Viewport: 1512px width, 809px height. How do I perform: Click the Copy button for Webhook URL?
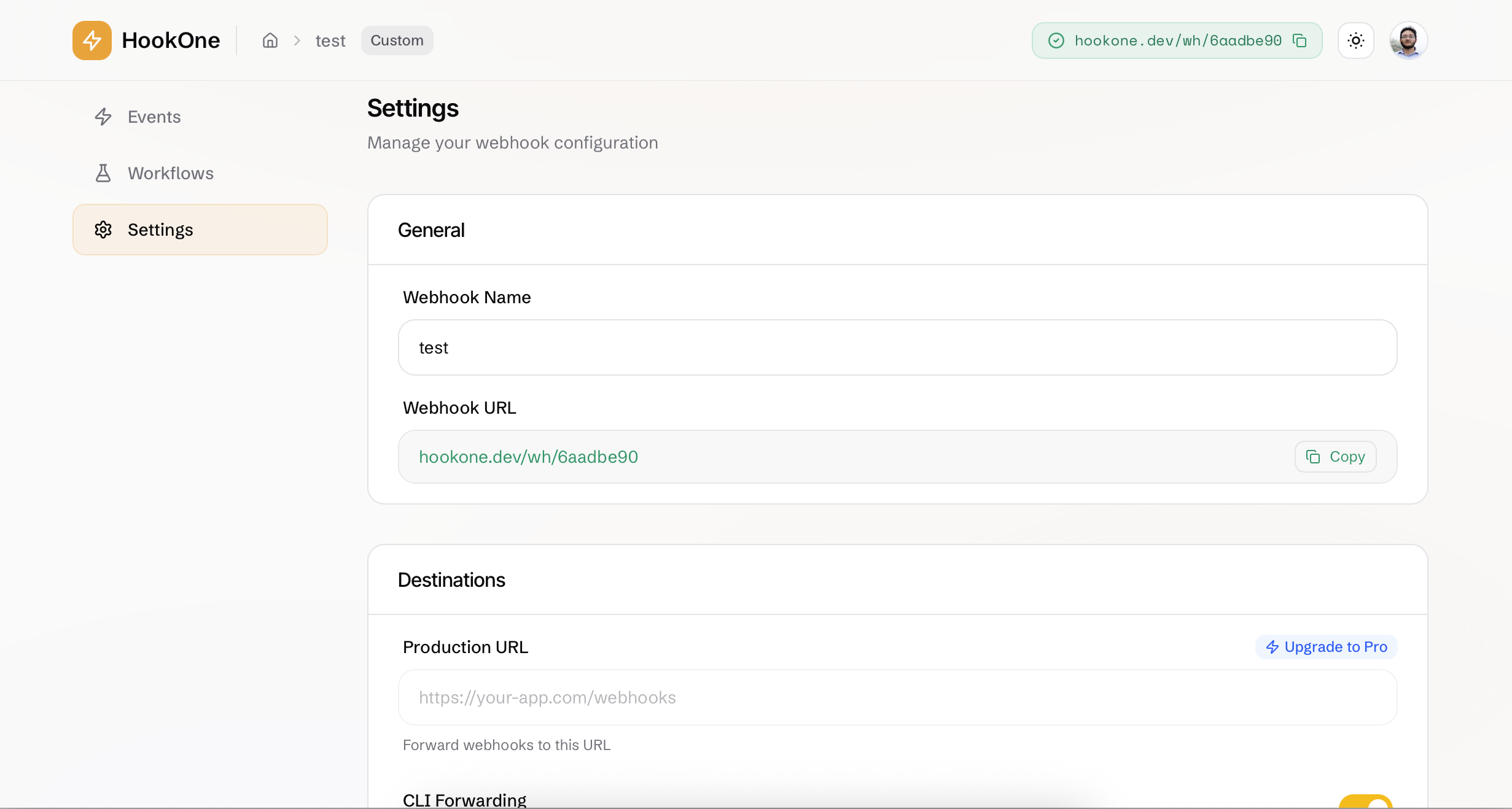(1335, 457)
